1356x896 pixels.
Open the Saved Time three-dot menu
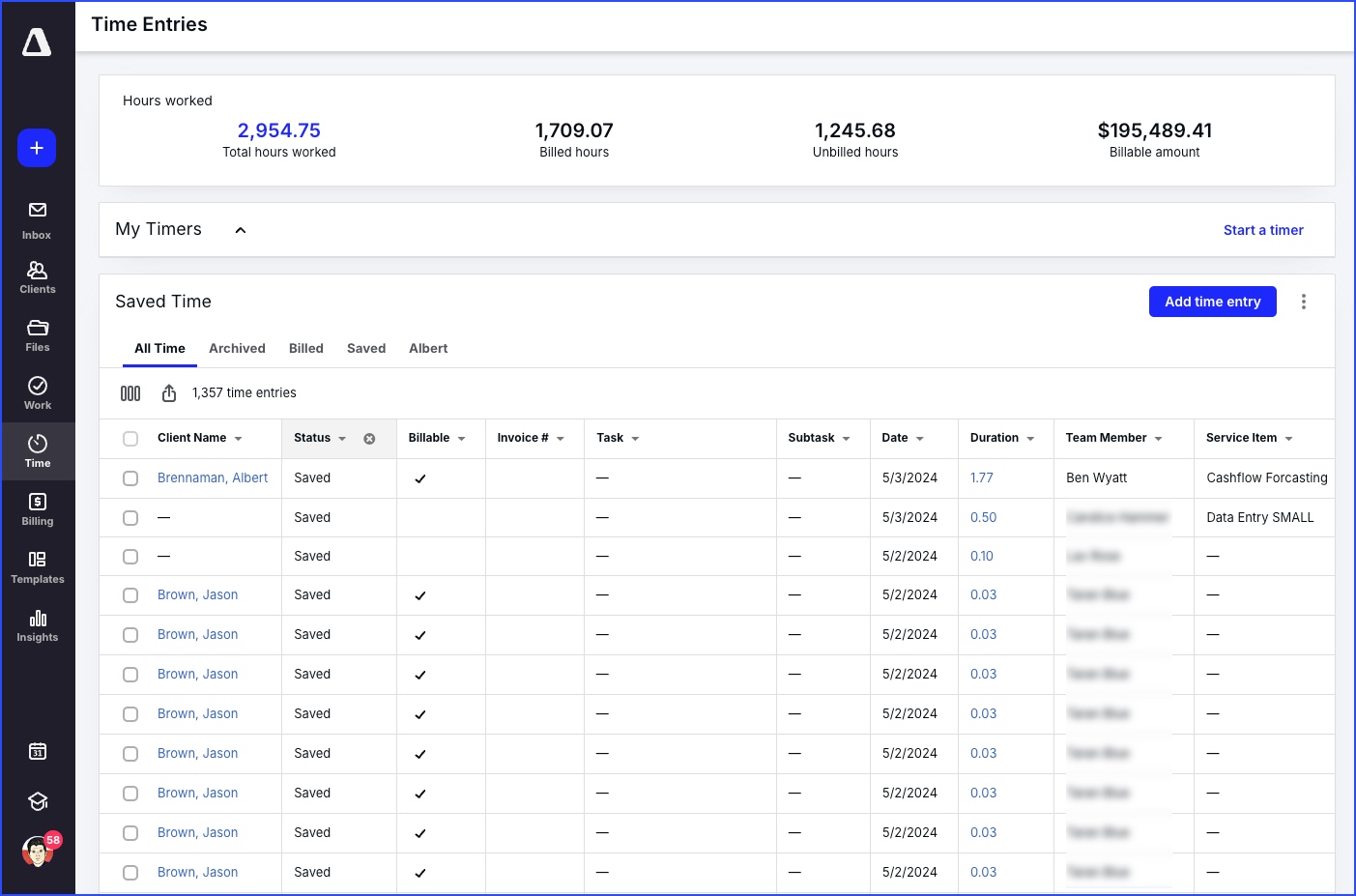pos(1304,302)
